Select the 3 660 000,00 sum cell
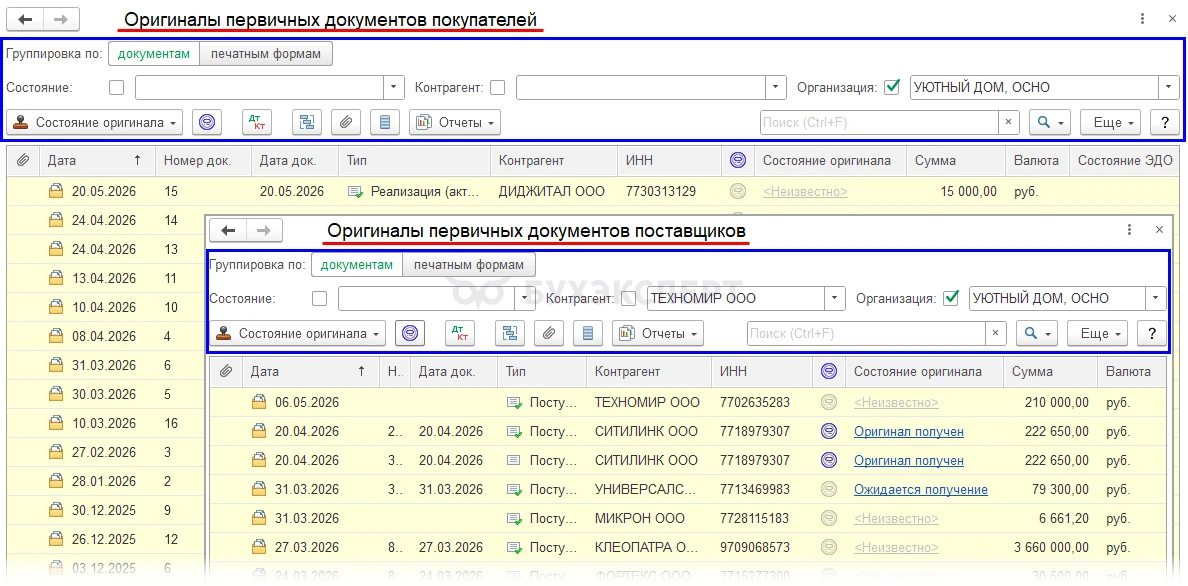The height and width of the screenshot is (586, 1188). click(x=1050, y=547)
